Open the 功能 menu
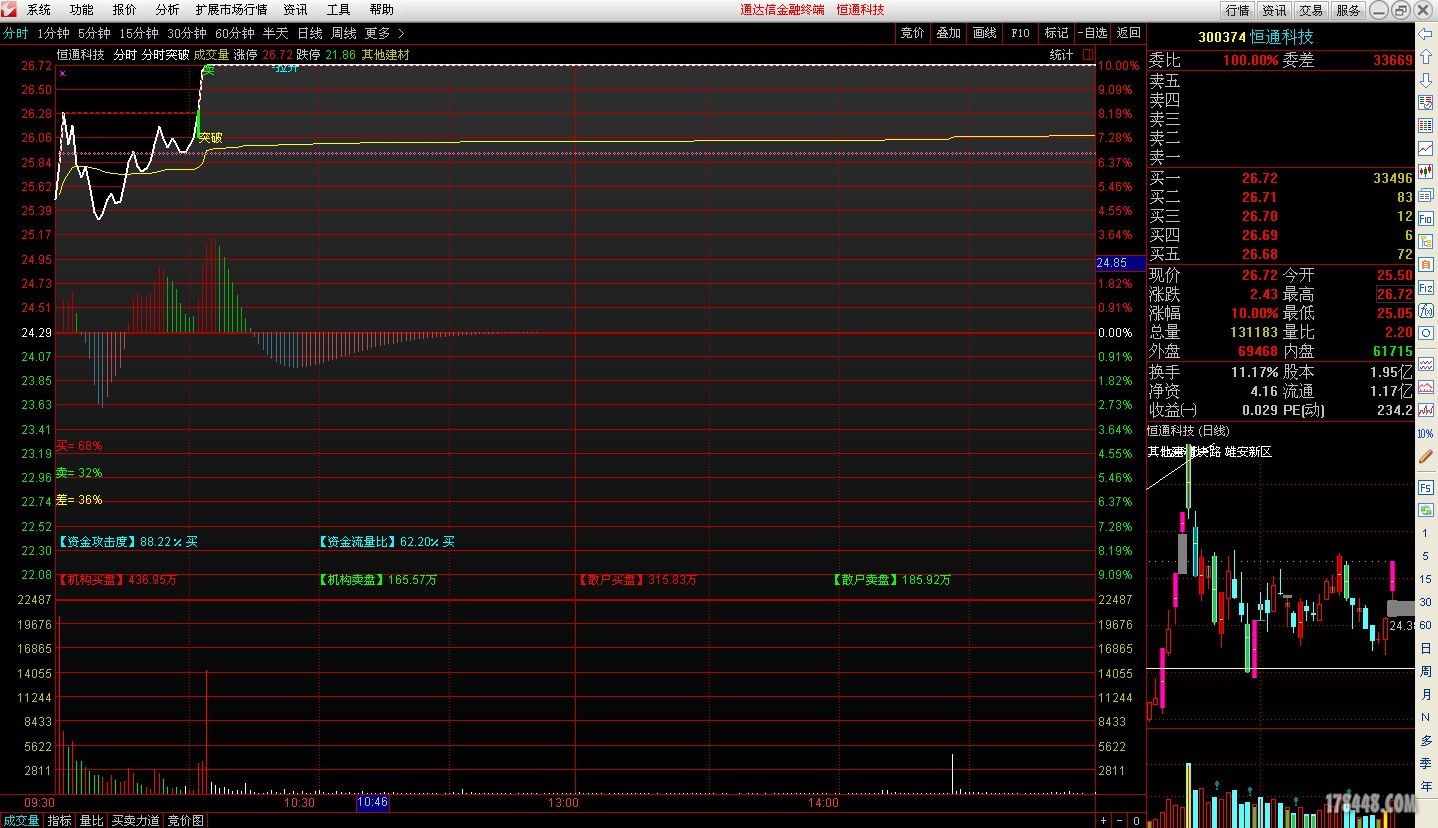 pyautogui.click(x=82, y=10)
